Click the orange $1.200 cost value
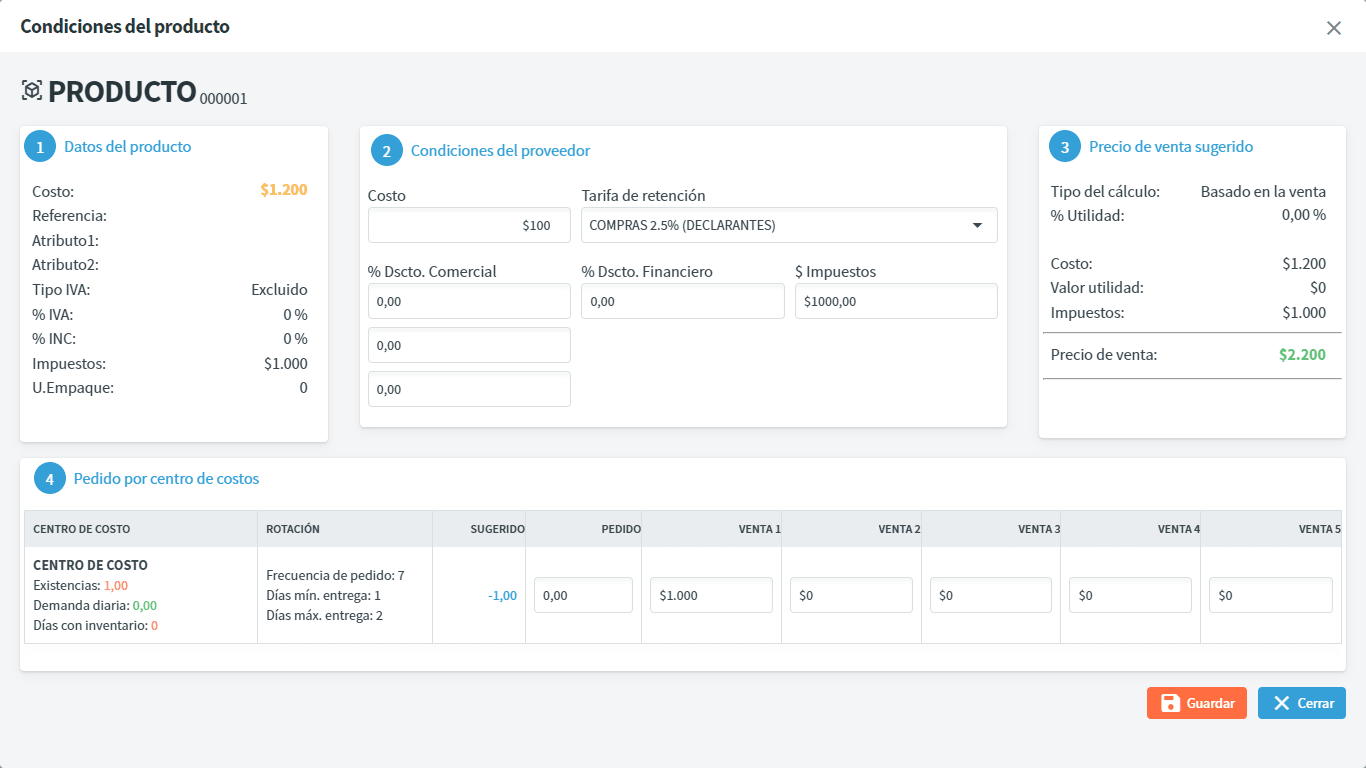This screenshot has width=1366, height=768. pyautogui.click(x=284, y=190)
